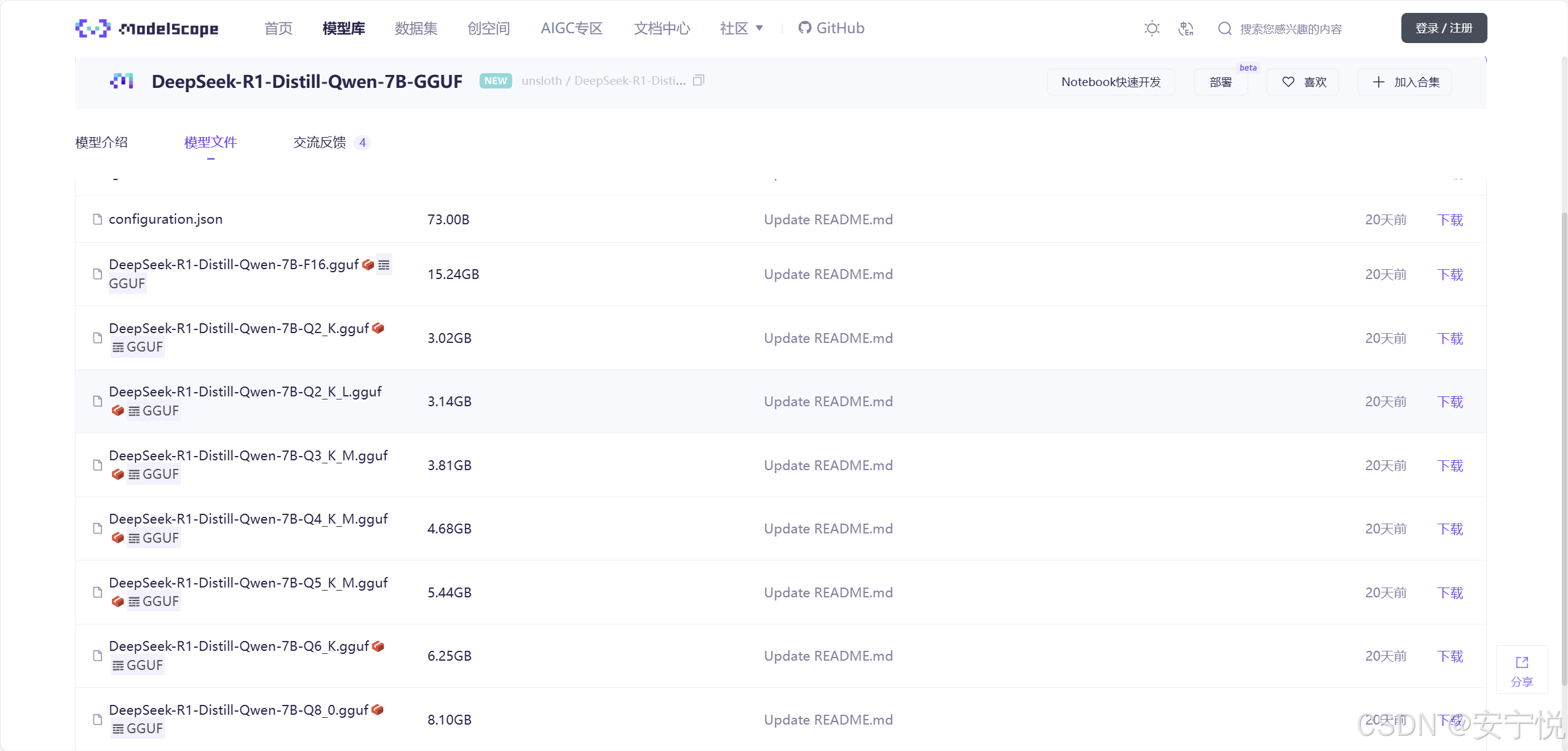Copy model path with the copy icon

pos(699,81)
